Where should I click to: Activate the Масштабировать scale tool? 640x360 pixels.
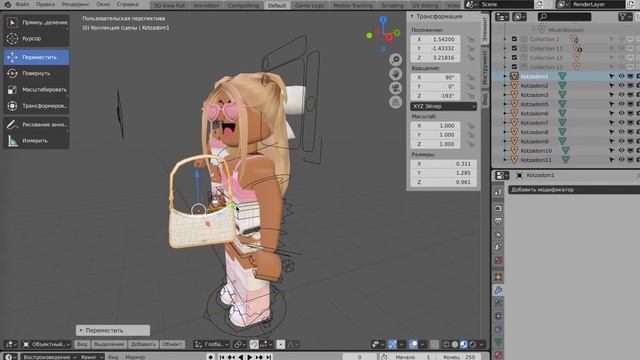36,89
